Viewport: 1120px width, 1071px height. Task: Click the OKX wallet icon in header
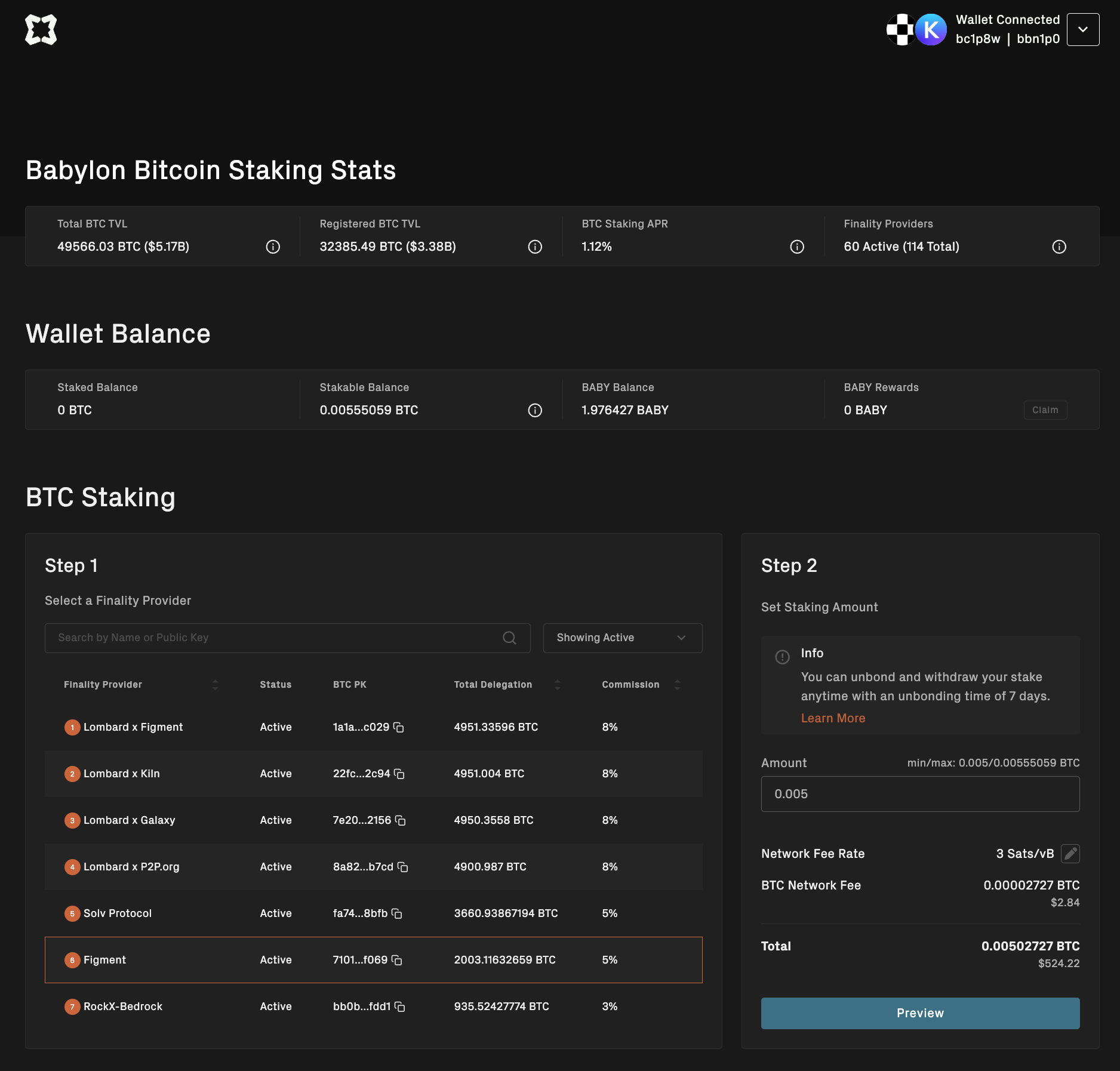point(900,29)
